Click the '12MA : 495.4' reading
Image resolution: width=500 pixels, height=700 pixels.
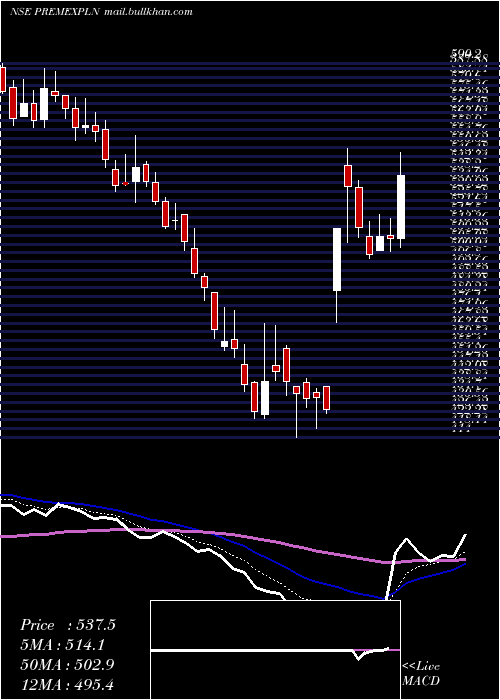(x=69, y=684)
